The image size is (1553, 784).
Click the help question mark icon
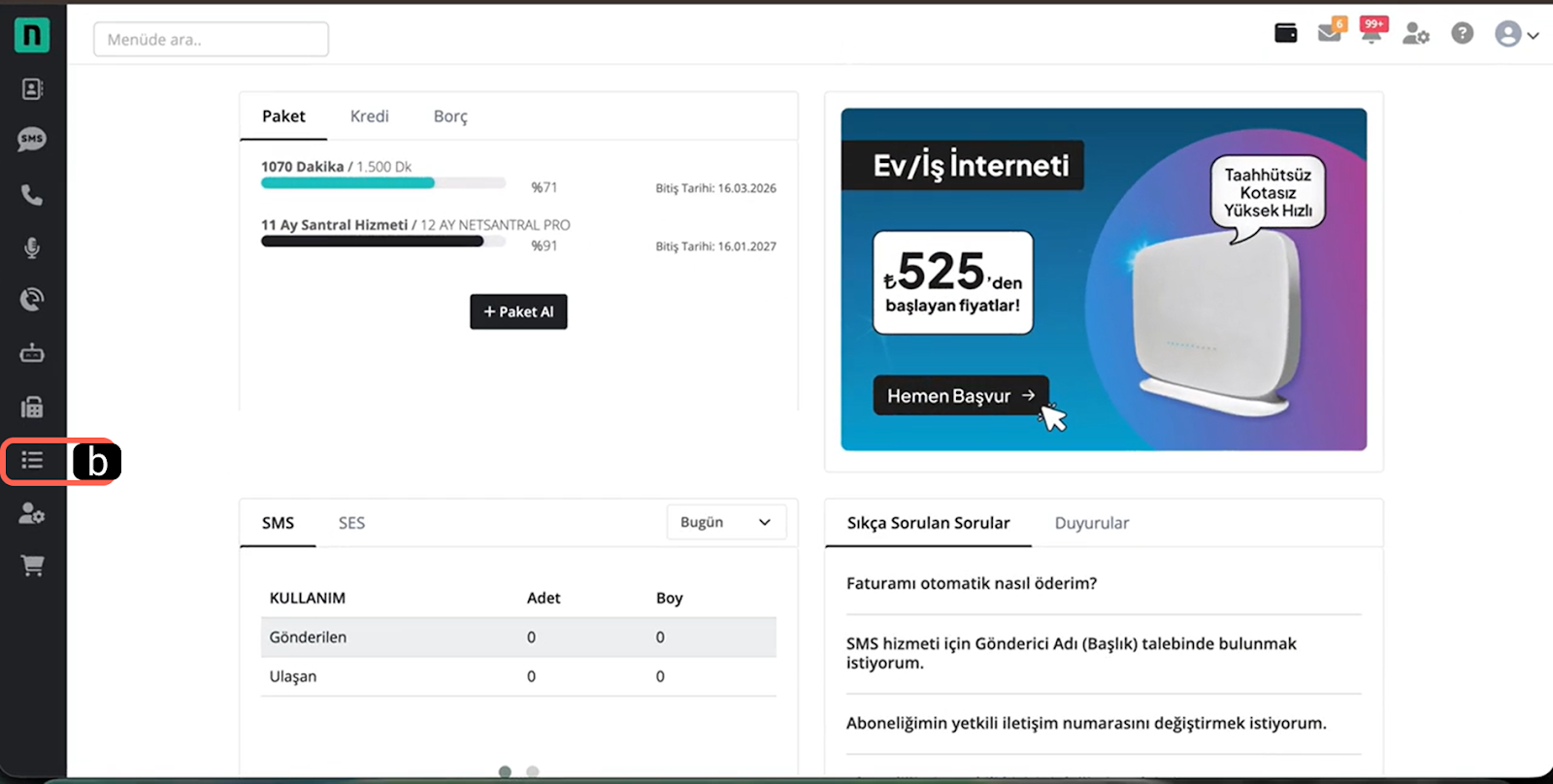click(x=1462, y=34)
